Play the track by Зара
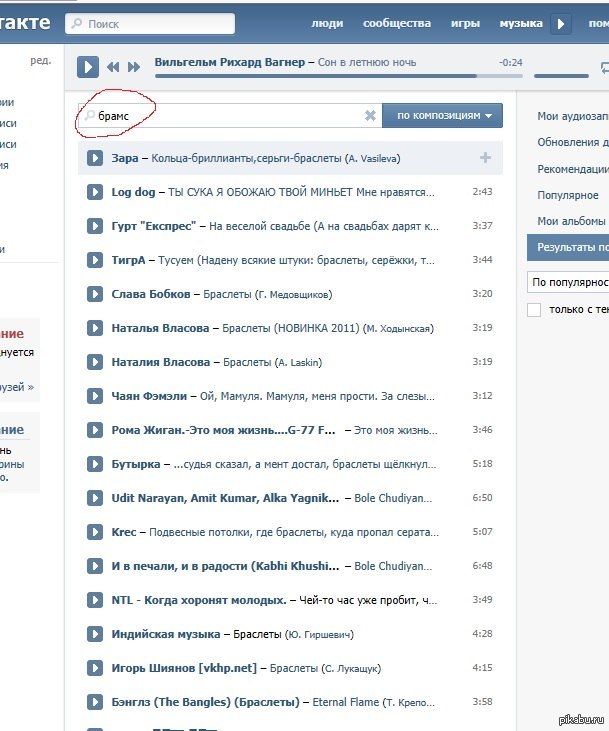Image resolution: width=609 pixels, height=731 pixels. point(95,158)
